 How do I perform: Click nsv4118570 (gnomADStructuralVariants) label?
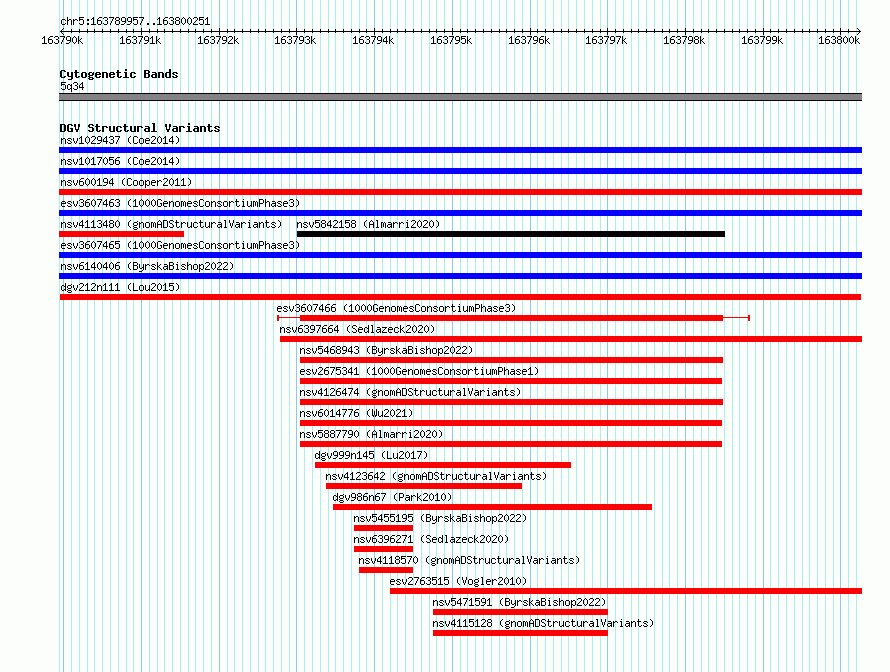[469, 560]
